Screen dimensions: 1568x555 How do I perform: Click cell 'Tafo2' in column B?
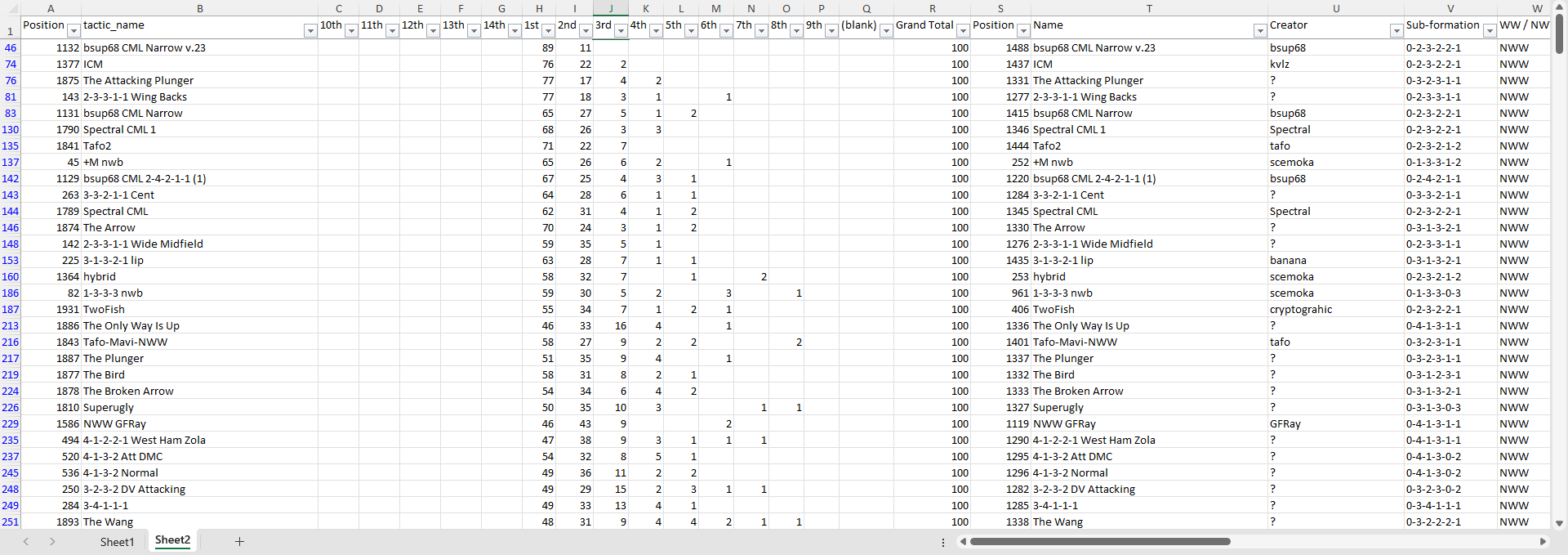pyautogui.click(x=200, y=145)
